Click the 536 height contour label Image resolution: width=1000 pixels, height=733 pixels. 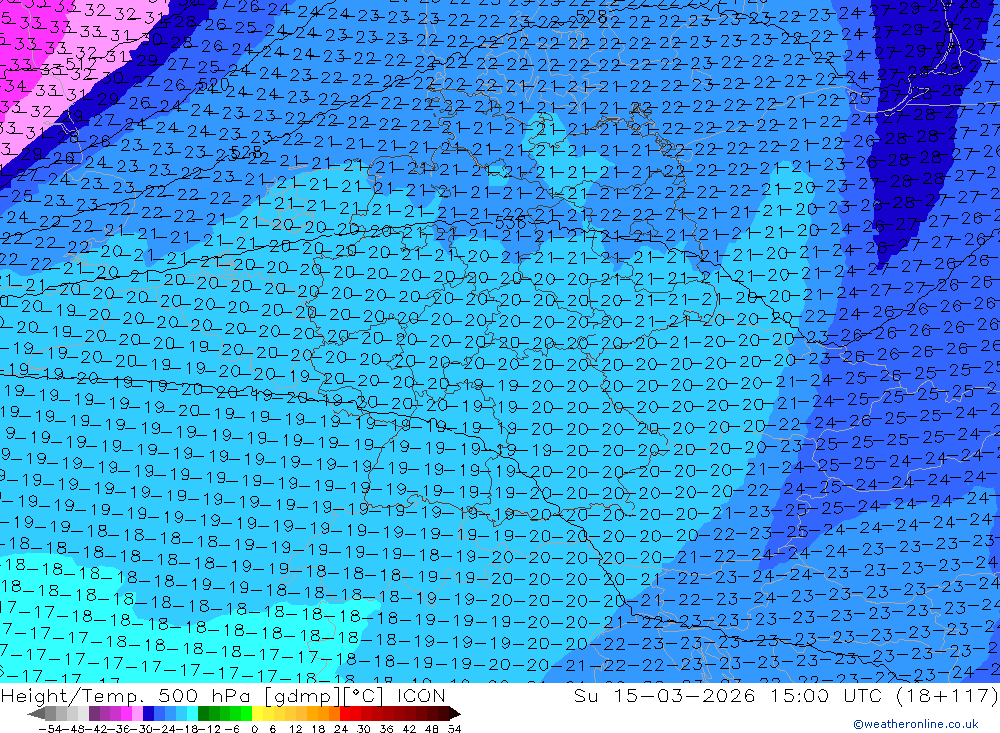510,223
